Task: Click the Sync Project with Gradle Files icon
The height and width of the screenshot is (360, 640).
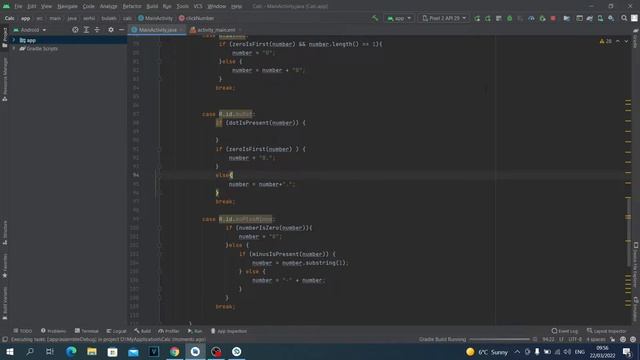Action: point(590,18)
